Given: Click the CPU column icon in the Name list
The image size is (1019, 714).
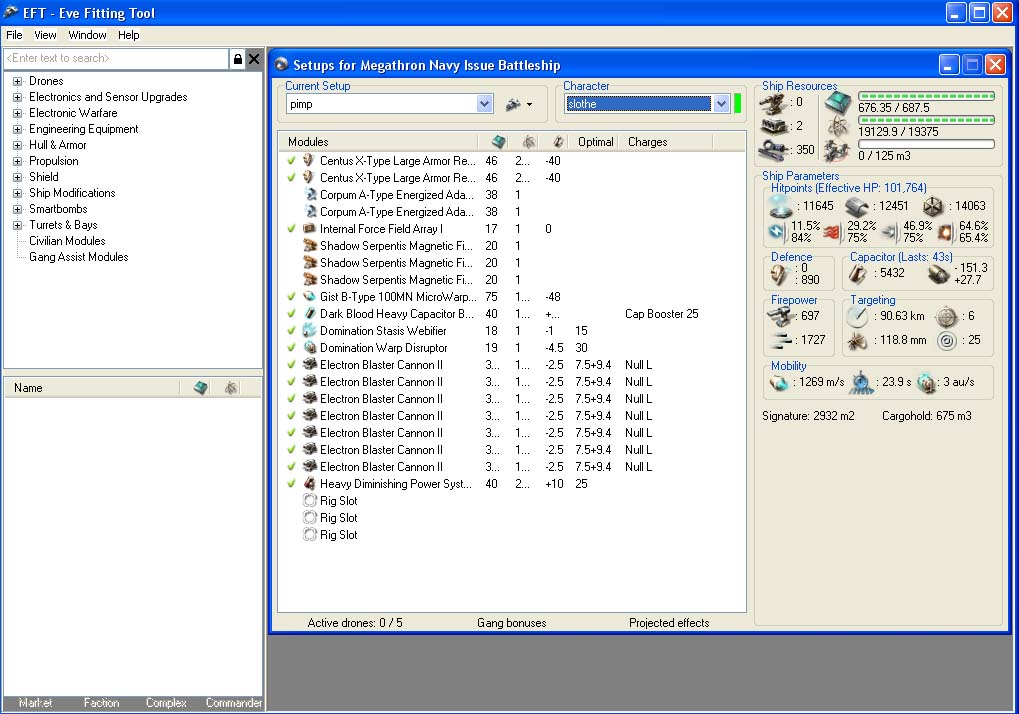Looking at the screenshot, I should pyautogui.click(x=201, y=388).
